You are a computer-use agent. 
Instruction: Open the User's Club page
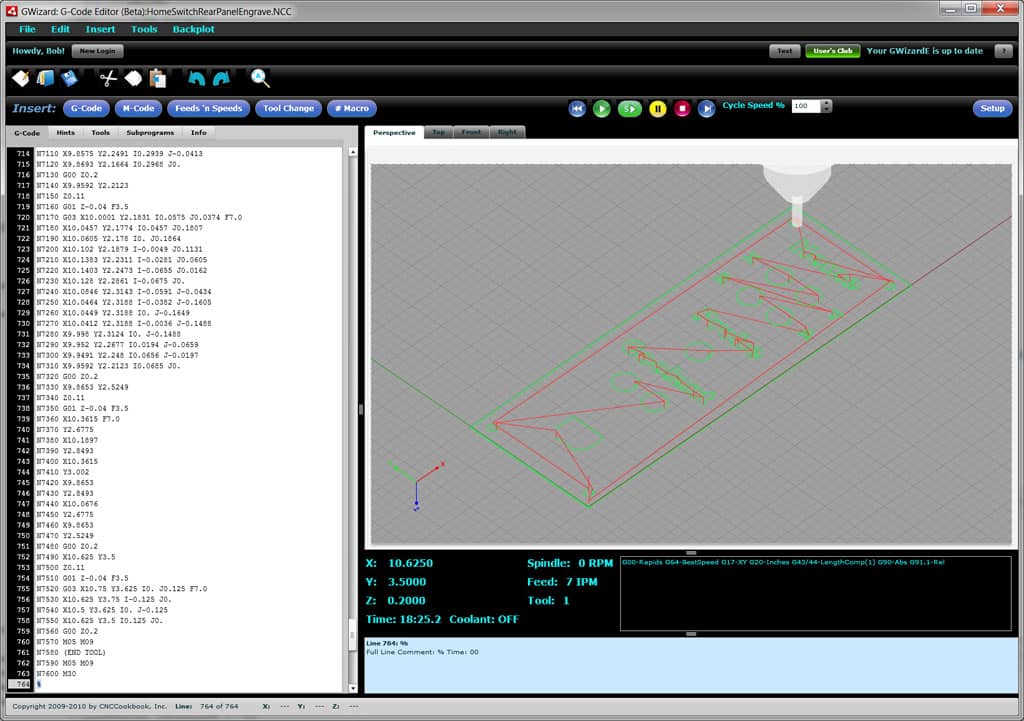click(x=833, y=50)
